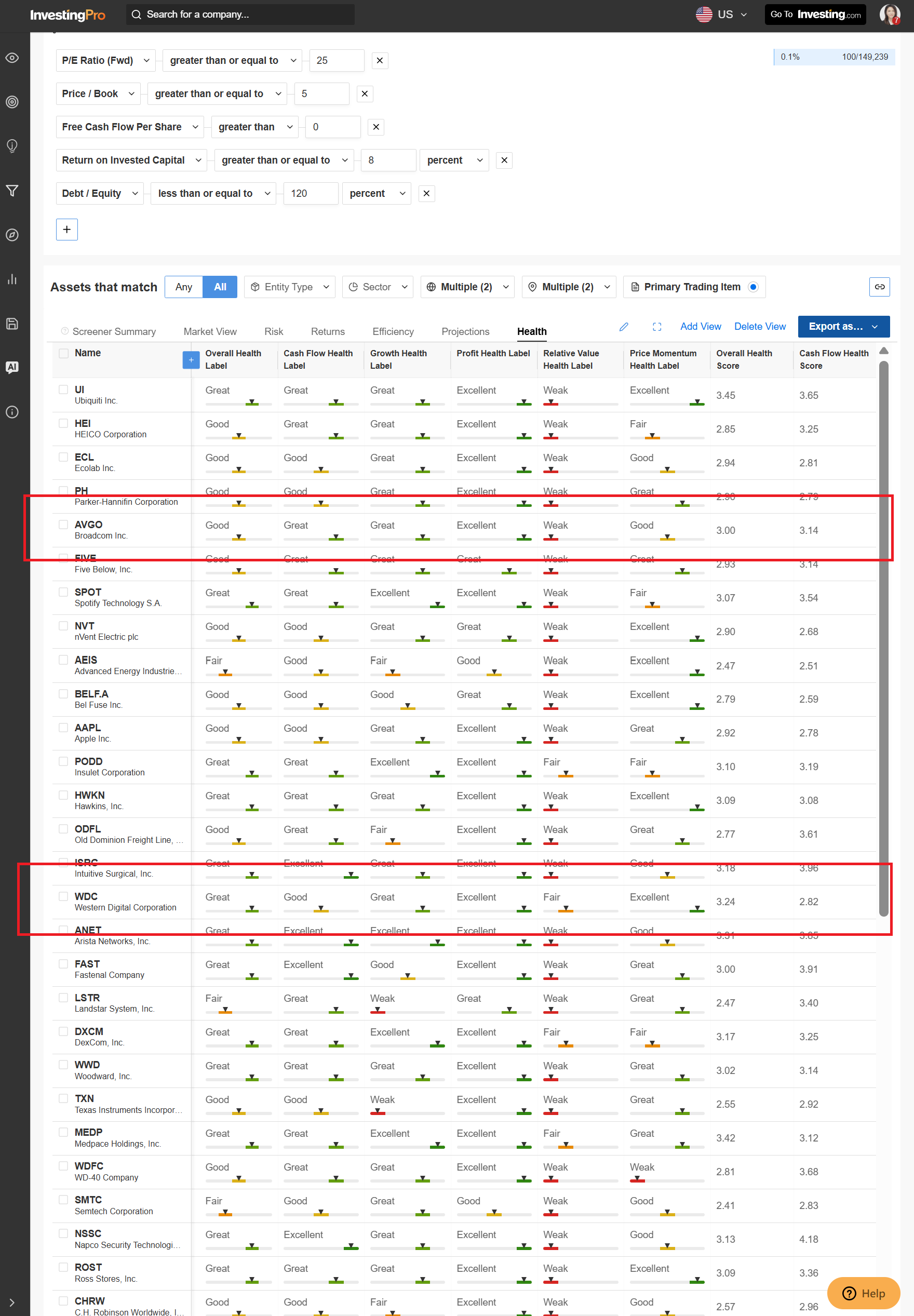
Task: Expand sidebar with bottom arrow icon
Action: [x=12, y=1302]
